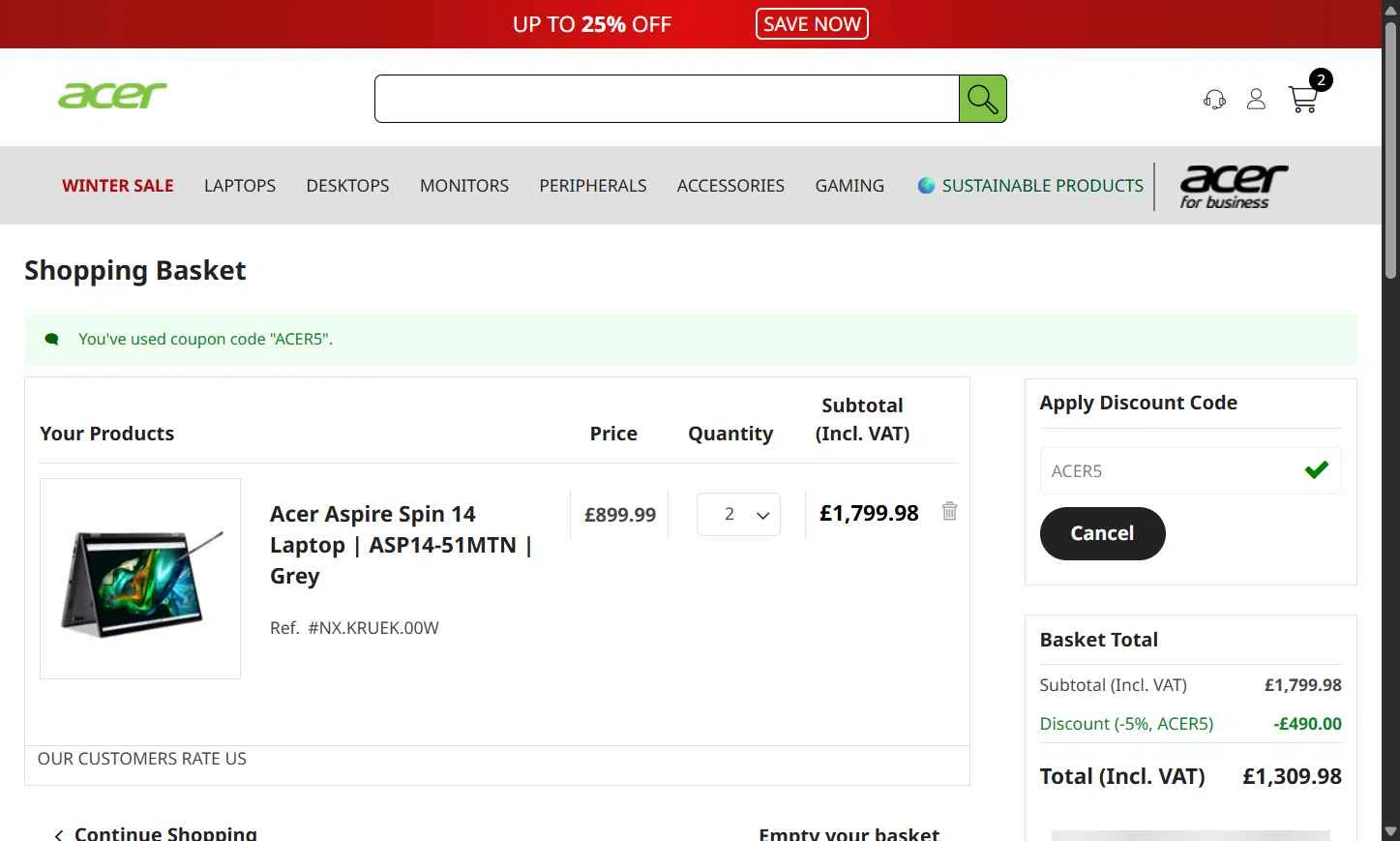The image size is (1400, 841).
Task: Click the coupon code used message
Action: point(205,339)
